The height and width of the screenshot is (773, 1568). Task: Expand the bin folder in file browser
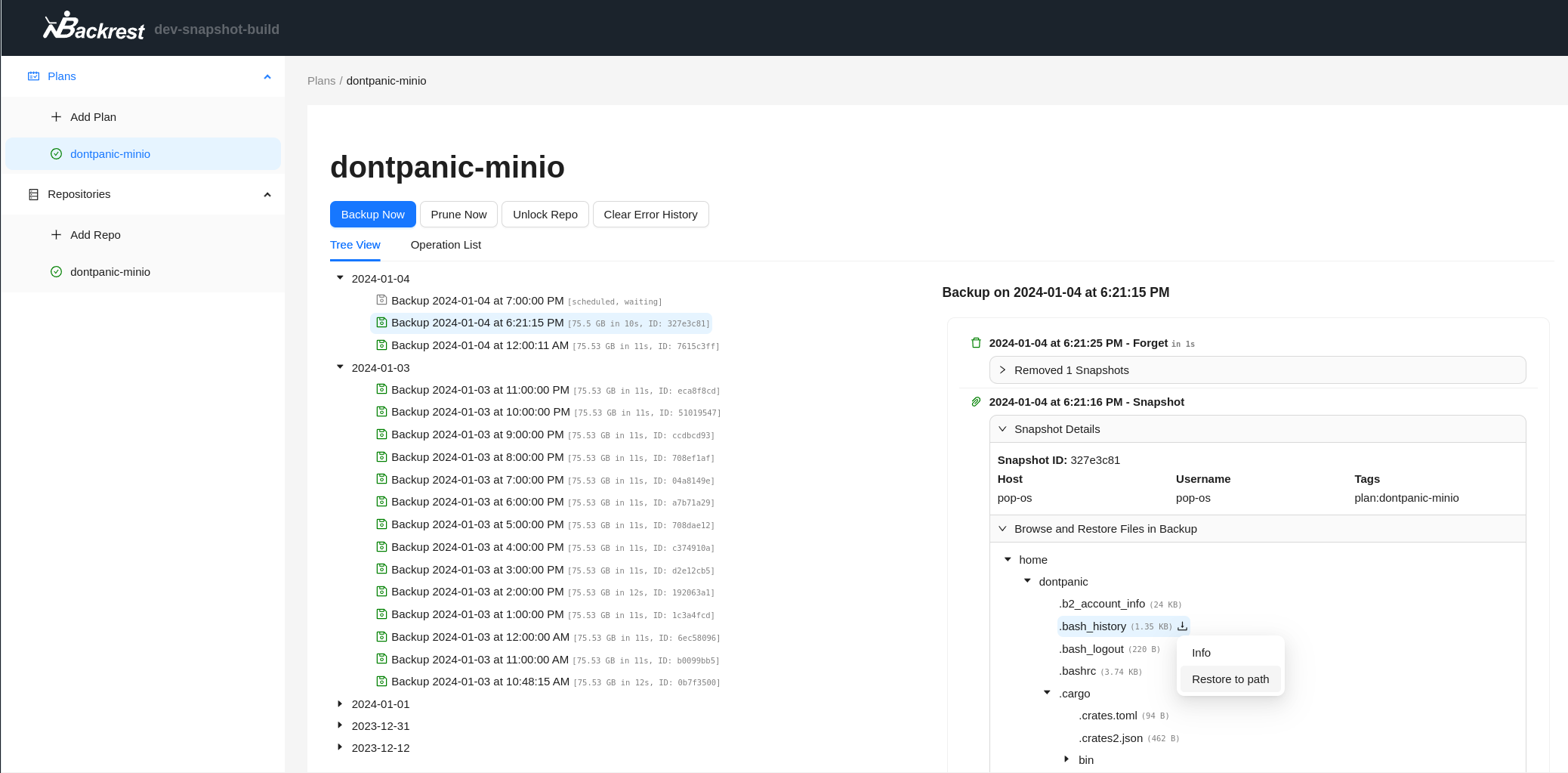coord(1066,759)
